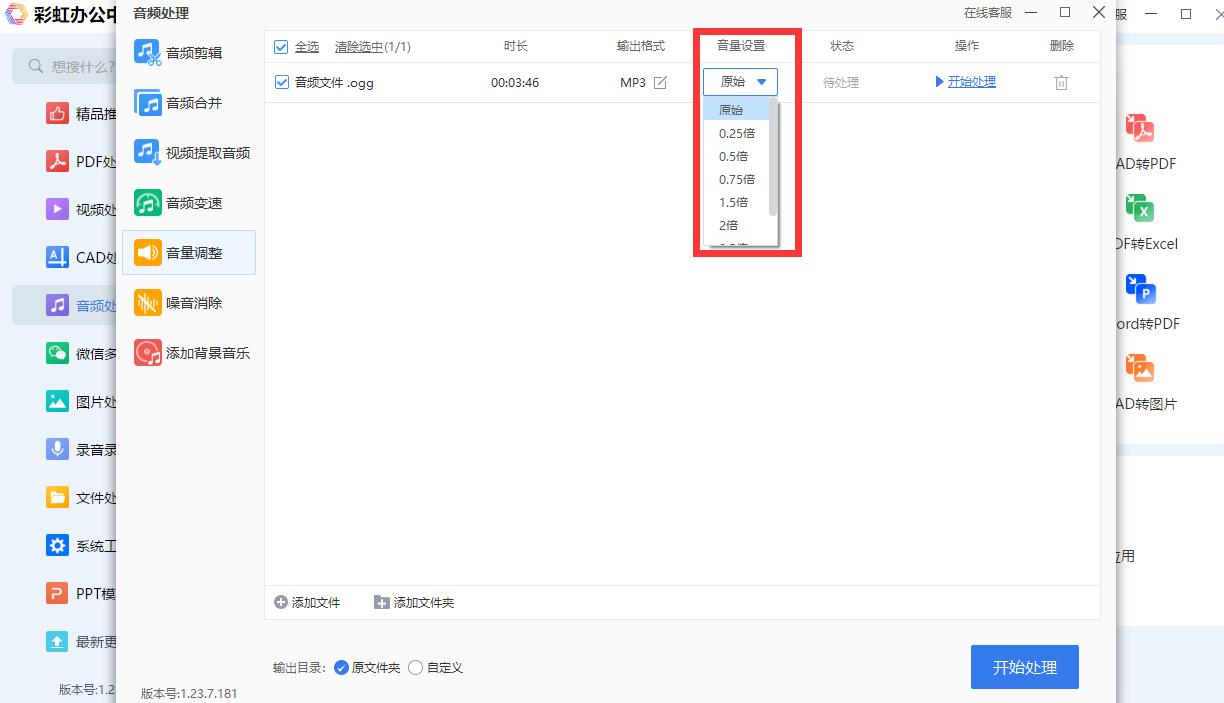Select 2倍 volume option
This screenshot has width=1224, height=703.
(728, 225)
